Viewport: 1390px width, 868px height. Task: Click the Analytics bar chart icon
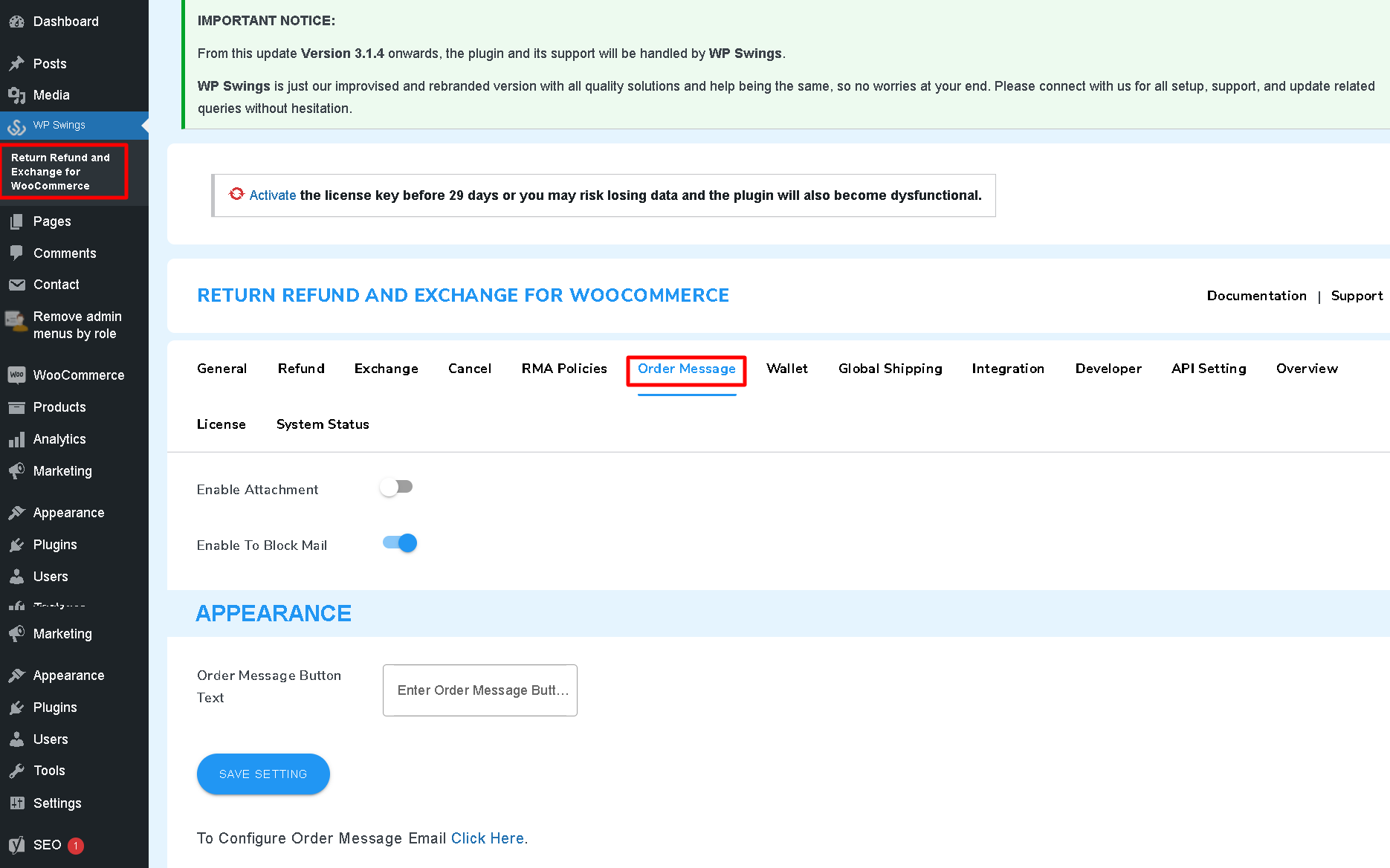[16, 439]
